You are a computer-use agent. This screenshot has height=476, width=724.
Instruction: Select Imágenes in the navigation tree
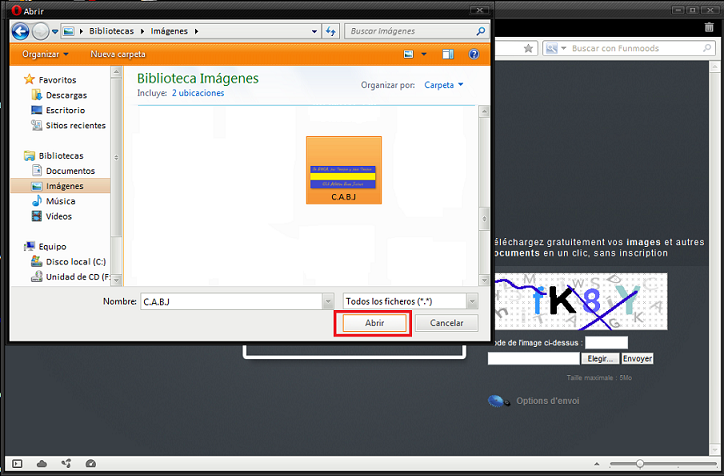pos(64,186)
